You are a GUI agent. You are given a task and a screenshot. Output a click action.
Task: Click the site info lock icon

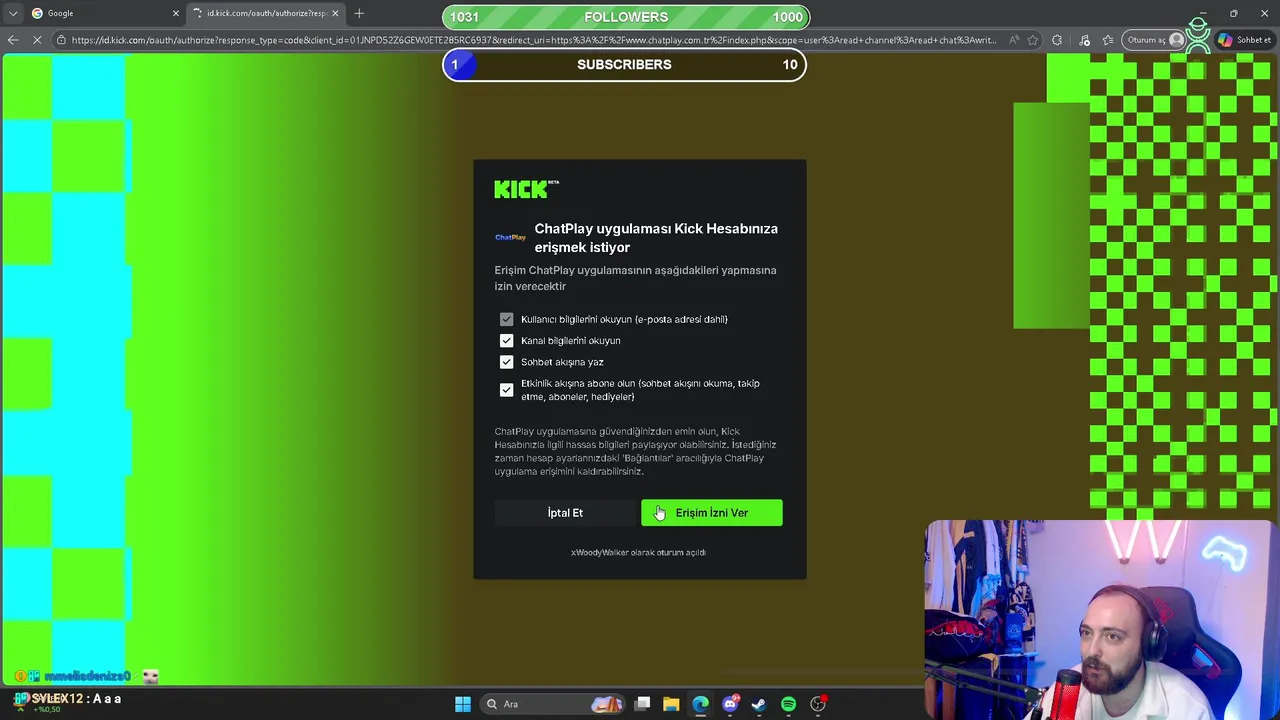click(x=61, y=40)
